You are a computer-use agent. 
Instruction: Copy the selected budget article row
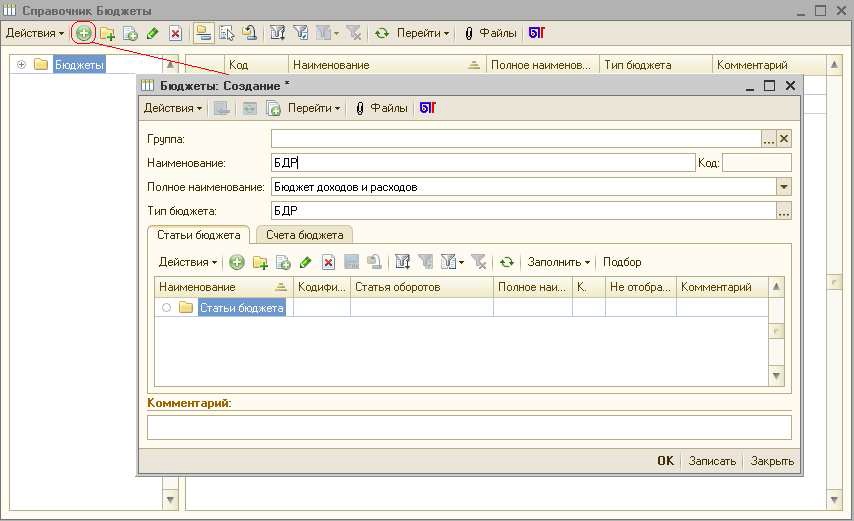point(283,262)
